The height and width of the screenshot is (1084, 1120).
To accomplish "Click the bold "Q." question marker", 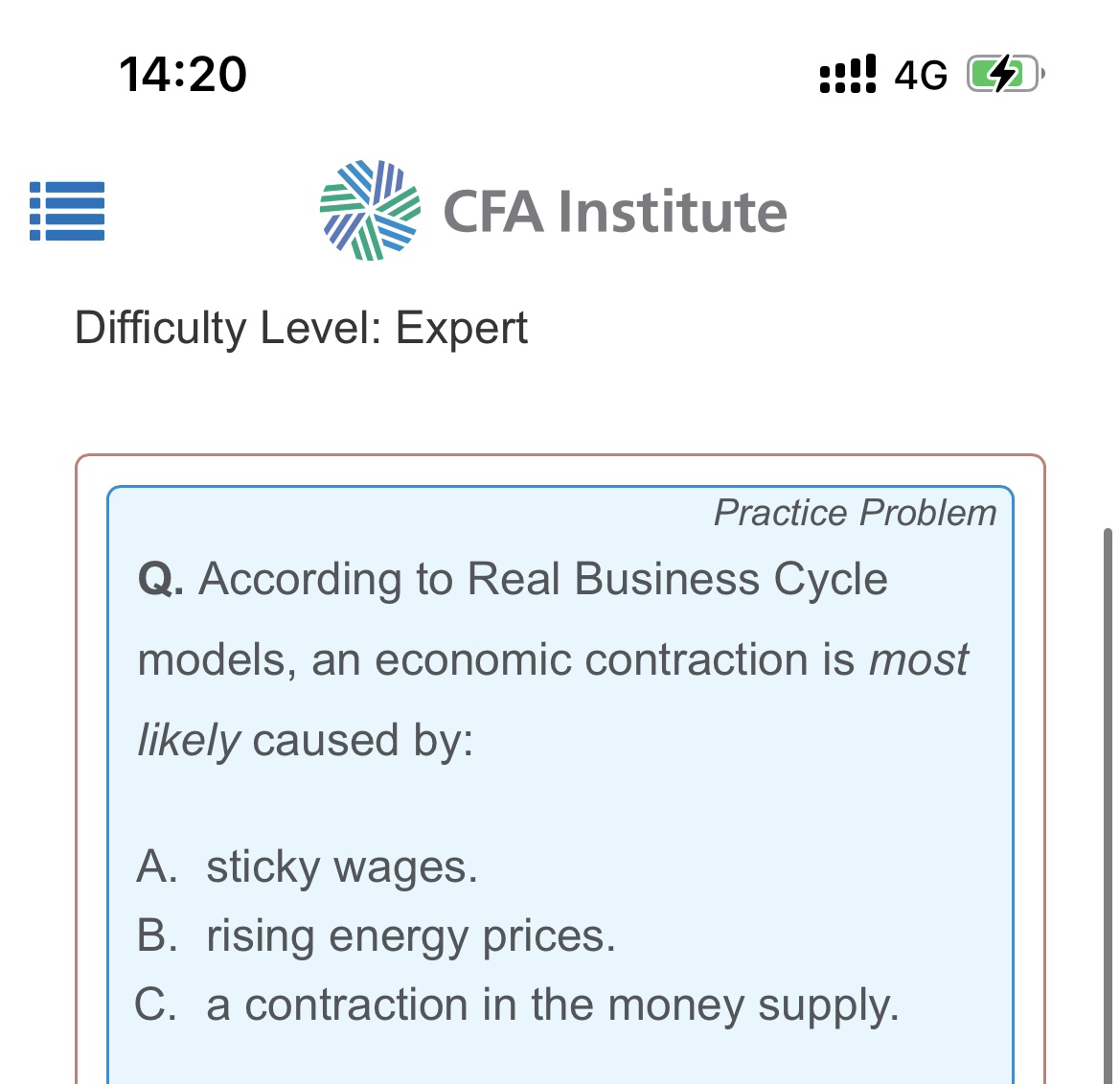I will click(161, 580).
